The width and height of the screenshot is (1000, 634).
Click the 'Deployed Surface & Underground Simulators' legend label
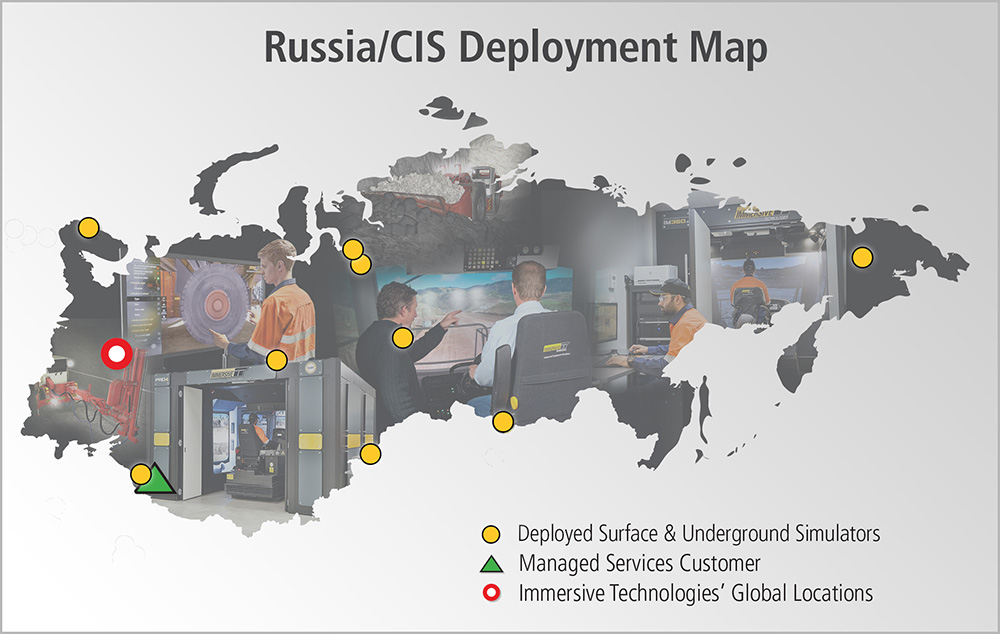pos(698,533)
